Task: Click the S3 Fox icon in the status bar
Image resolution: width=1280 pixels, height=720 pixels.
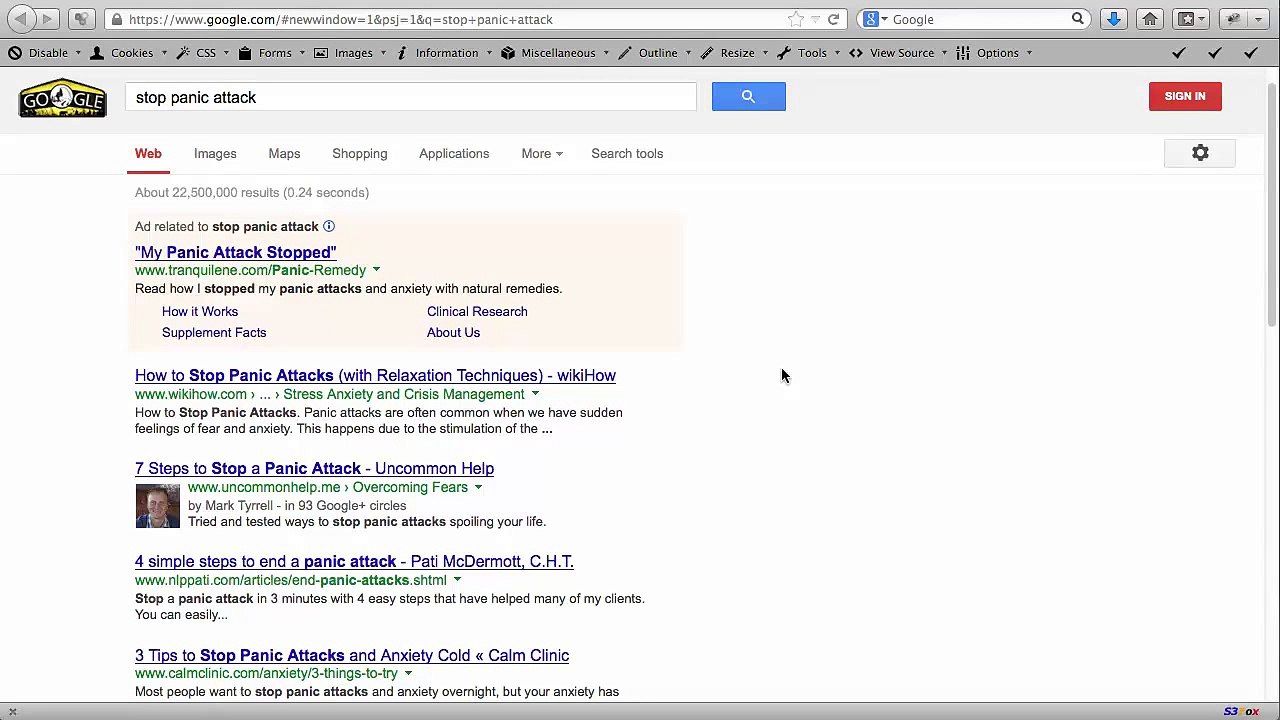Action: [1241, 712]
